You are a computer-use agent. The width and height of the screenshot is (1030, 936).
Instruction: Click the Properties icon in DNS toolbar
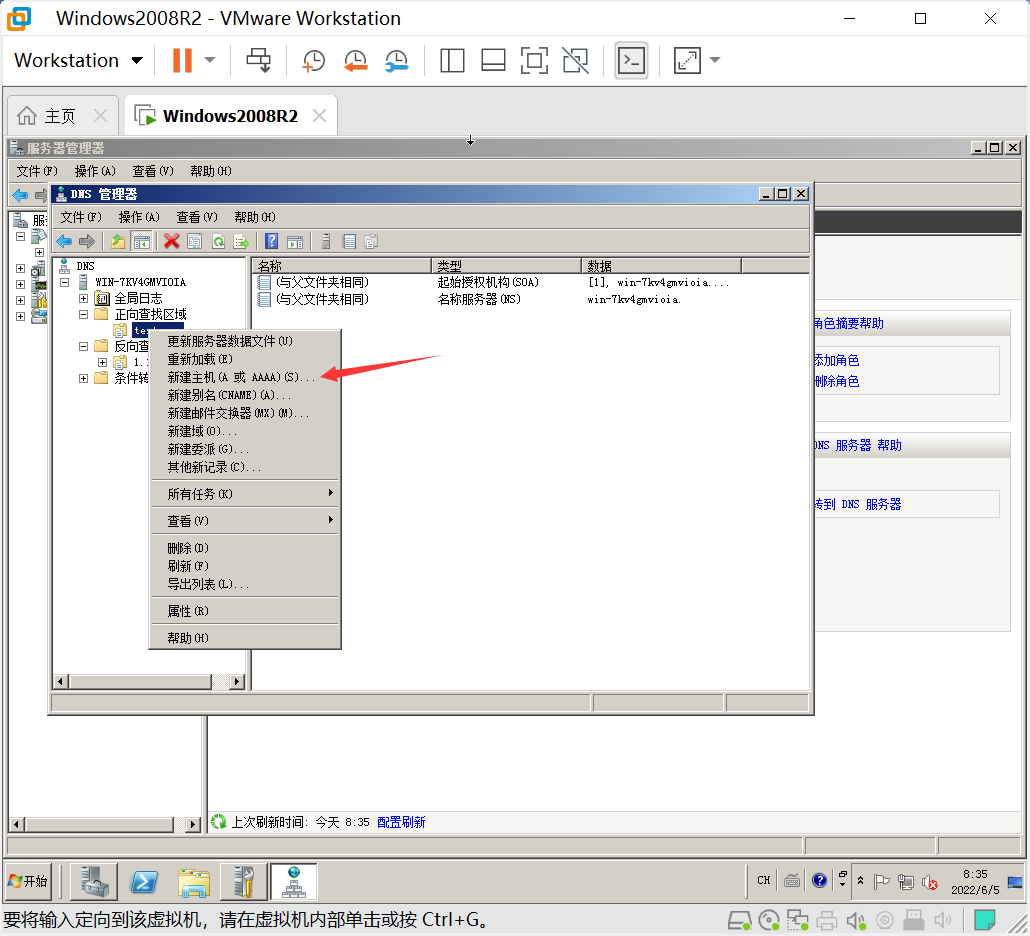(x=194, y=242)
